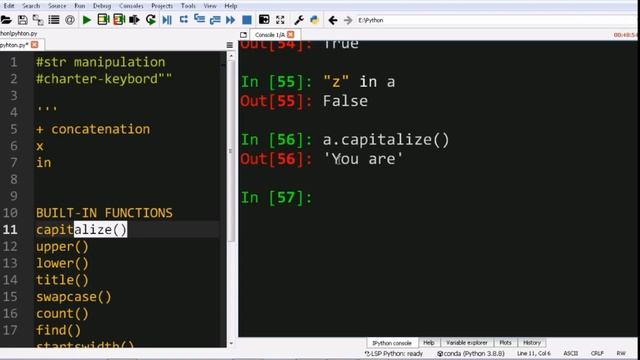
Task: Click the @ symbol finder icon
Action: (70, 20)
